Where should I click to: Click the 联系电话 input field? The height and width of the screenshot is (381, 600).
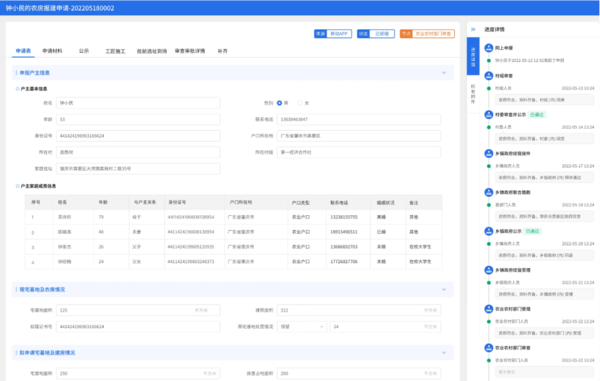tap(359, 119)
